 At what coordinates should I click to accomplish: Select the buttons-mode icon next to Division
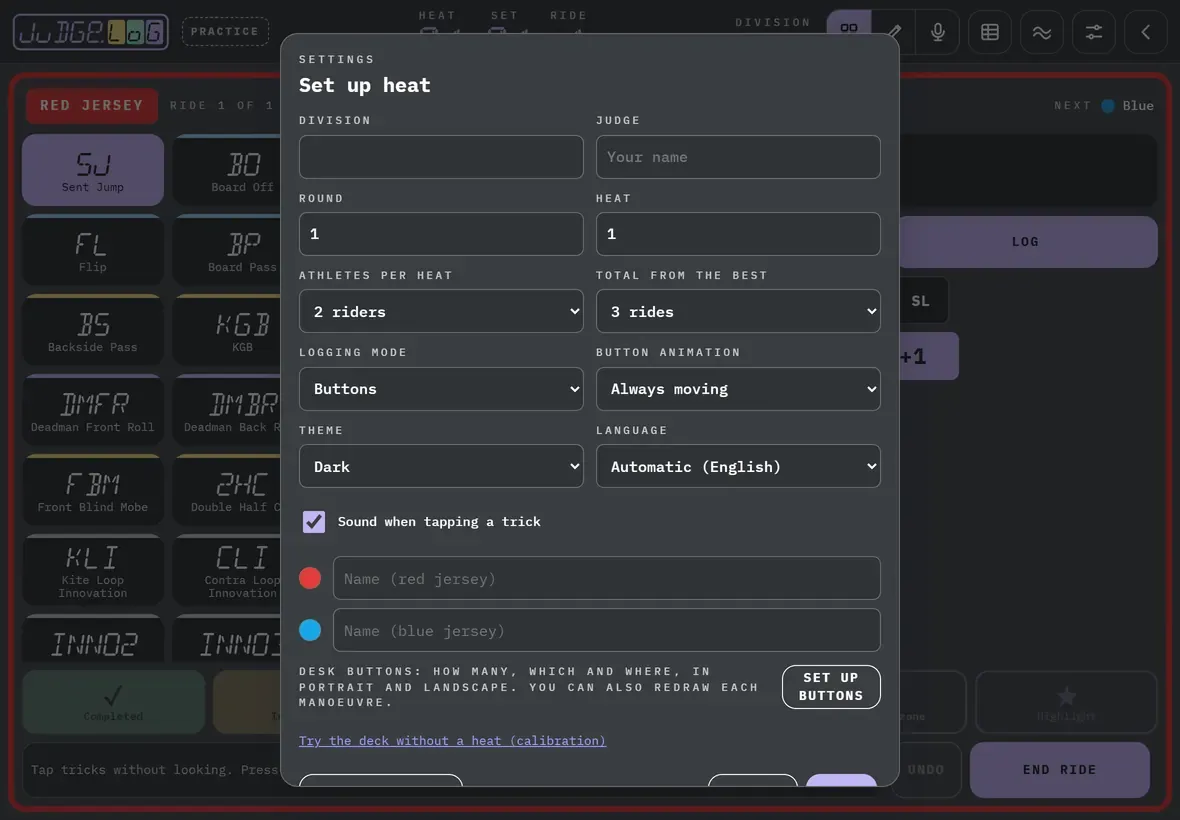[x=849, y=29]
